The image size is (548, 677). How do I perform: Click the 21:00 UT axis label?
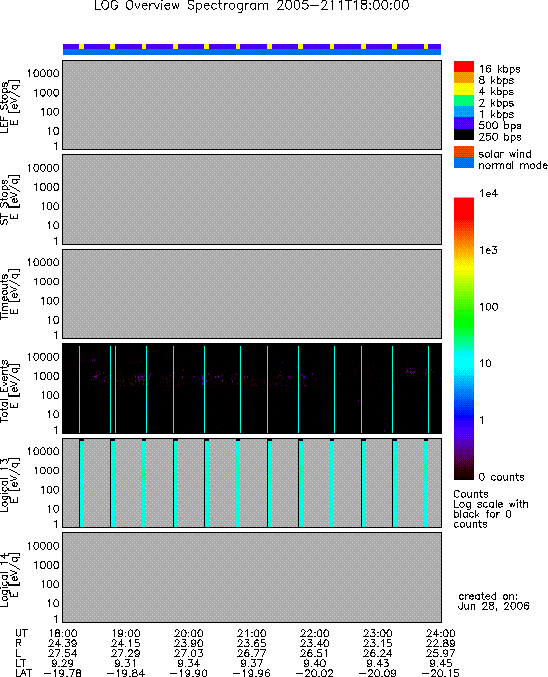251,633
